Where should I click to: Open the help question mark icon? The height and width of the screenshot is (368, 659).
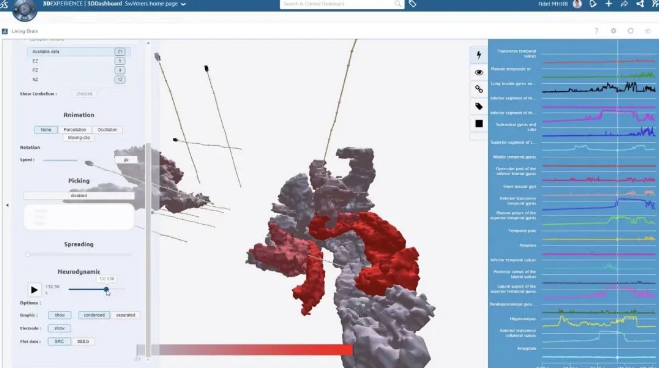[x=596, y=31]
